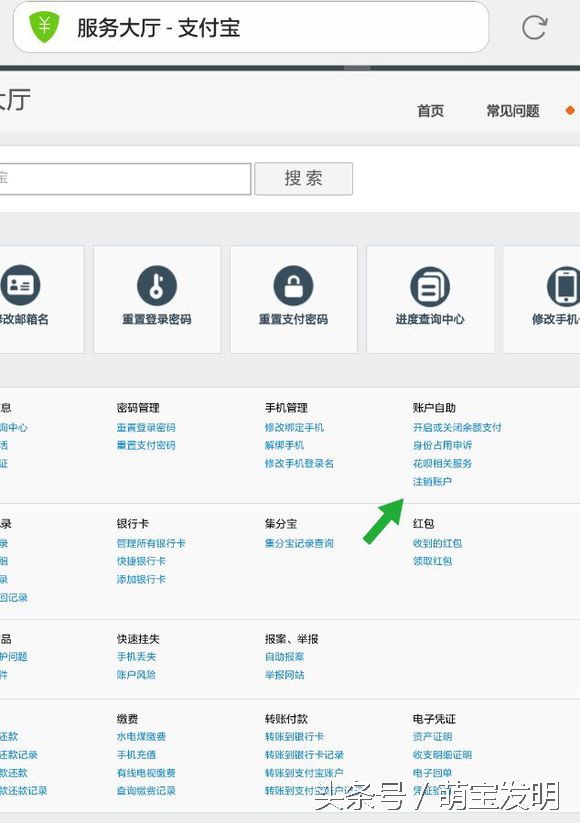
Task: Click the 快速挂失 section heading
Action: (138, 639)
